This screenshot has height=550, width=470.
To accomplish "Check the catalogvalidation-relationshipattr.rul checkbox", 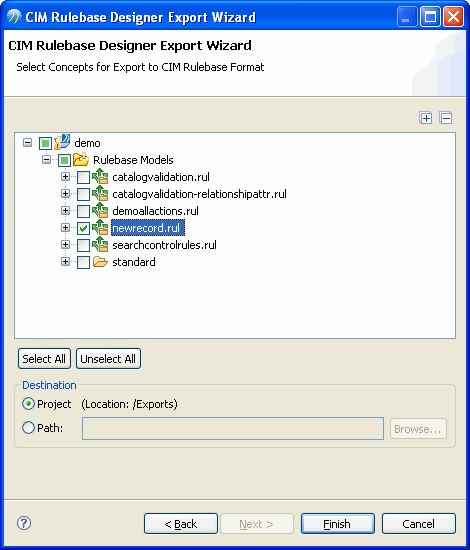I will click(83, 194).
